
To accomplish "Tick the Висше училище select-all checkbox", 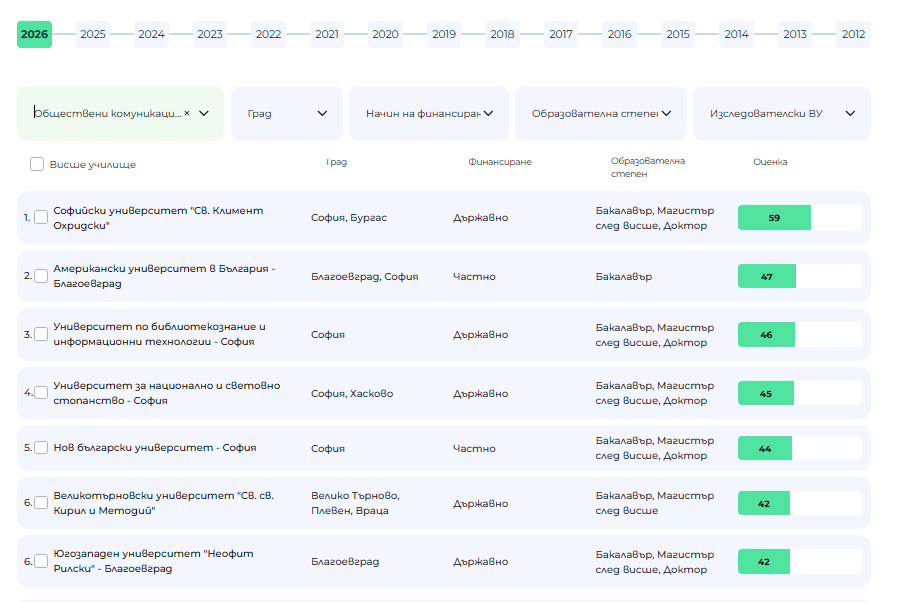I will click(x=37, y=164).
